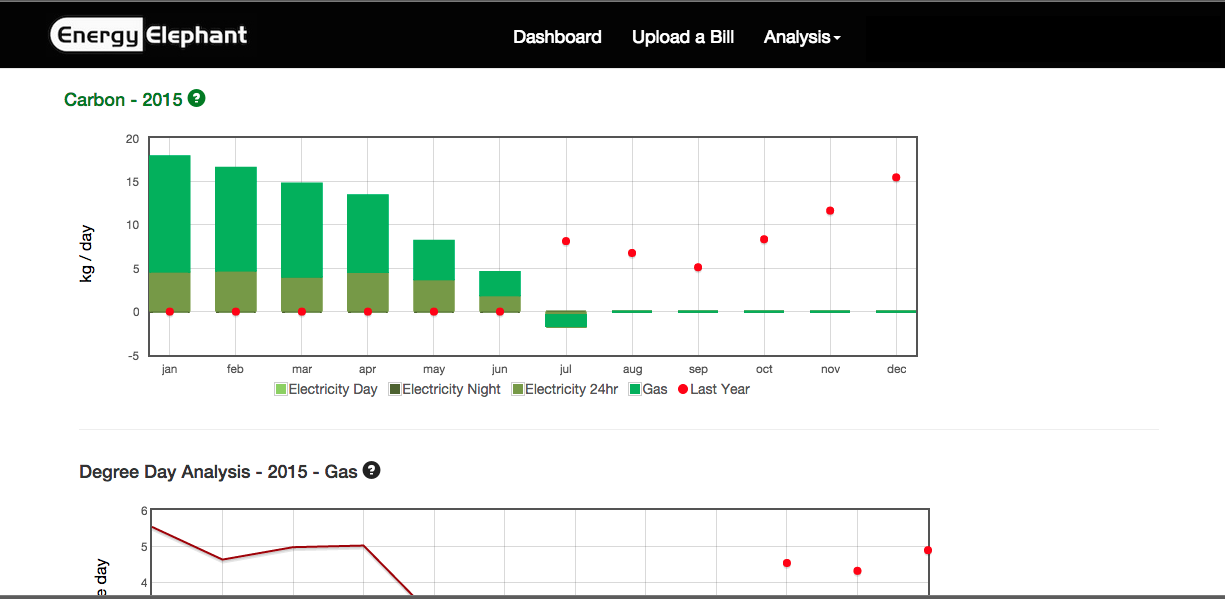The height and width of the screenshot is (599, 1225).
Task: Toggle Electricity Night legend series
Action: 445,389
